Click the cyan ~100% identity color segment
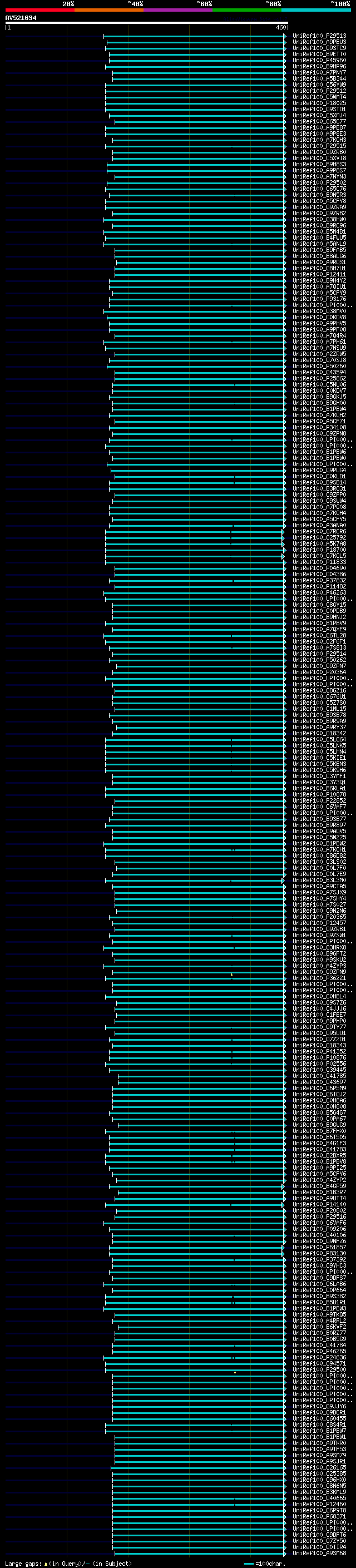The image size is (356, 1568). point(316,10)
